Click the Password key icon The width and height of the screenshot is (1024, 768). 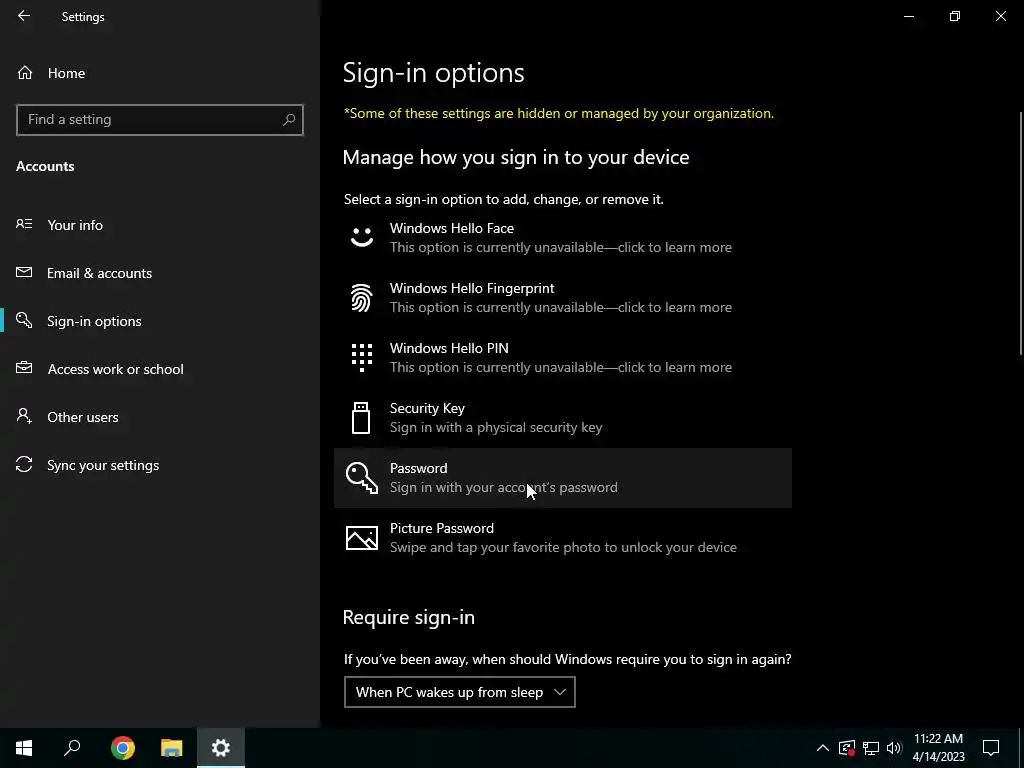point(362,477)
